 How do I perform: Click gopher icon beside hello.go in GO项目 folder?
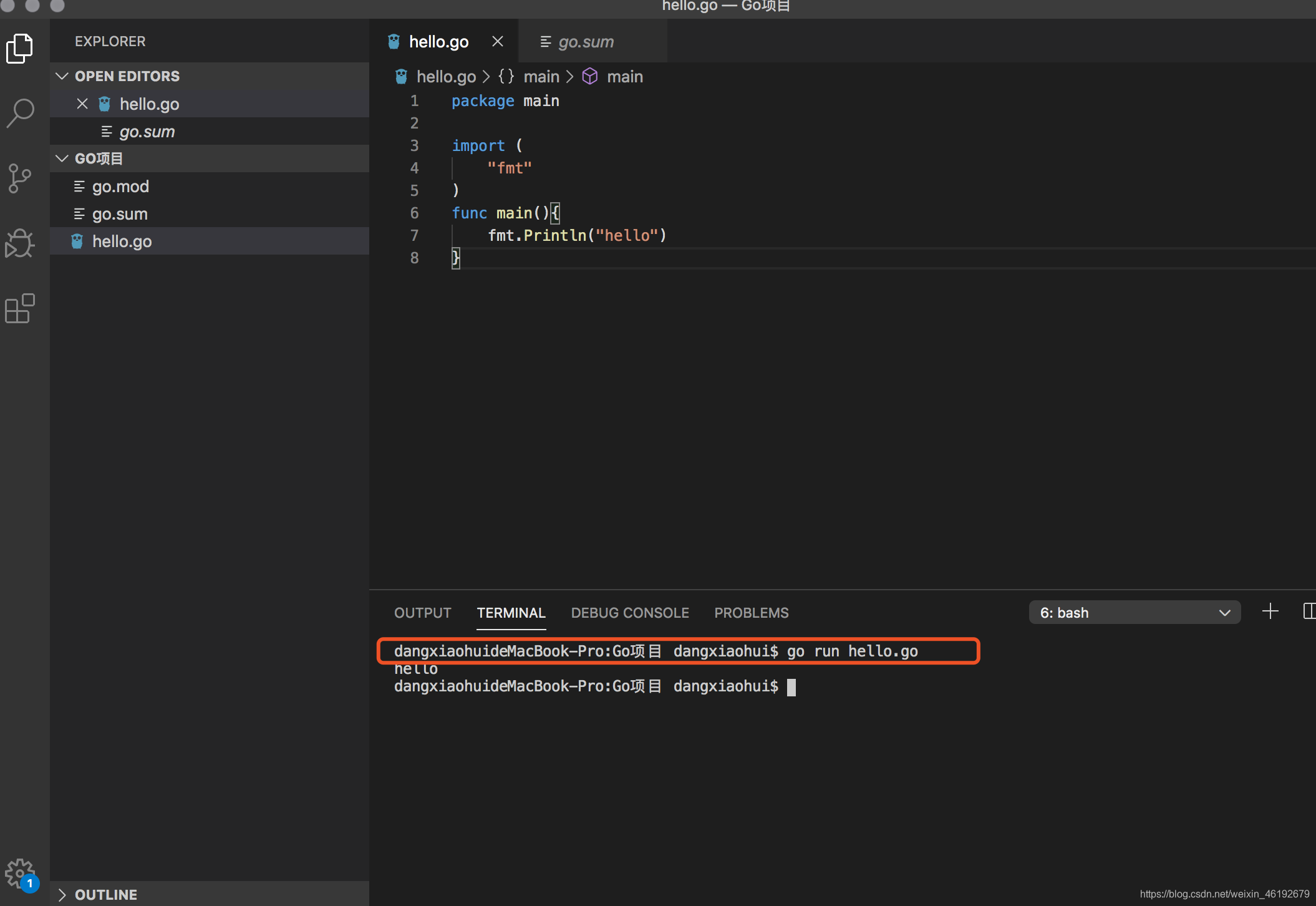(x=77, y=241)
